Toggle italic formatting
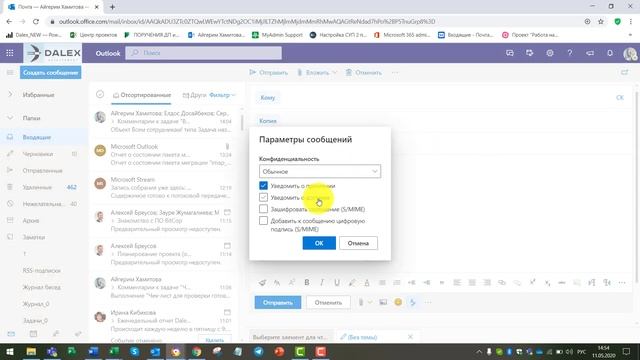The image size is (640, 360). (322, 282)
